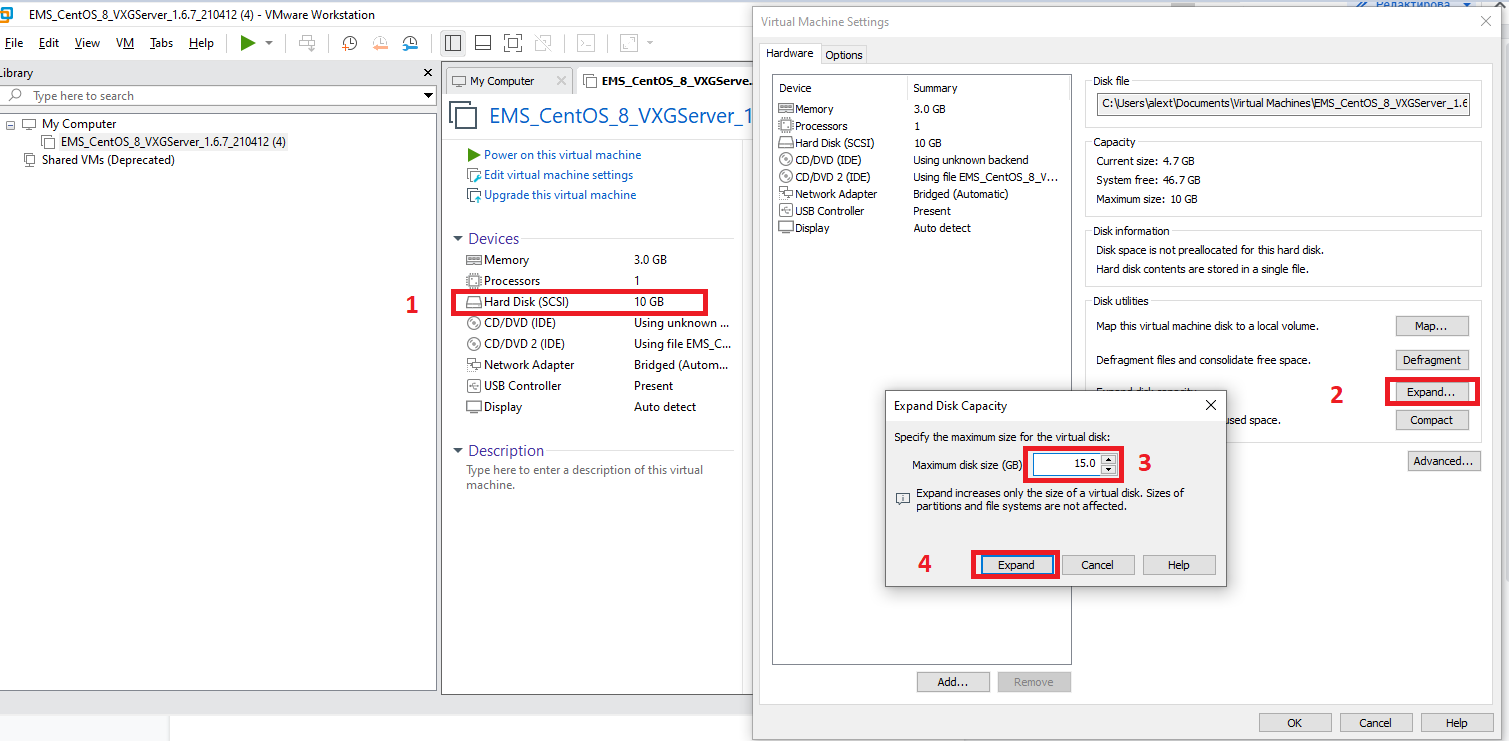Toggle the thumbnail bar icon in toolbar
This screenshot has width=1509, height=741.
coord(483,43)
